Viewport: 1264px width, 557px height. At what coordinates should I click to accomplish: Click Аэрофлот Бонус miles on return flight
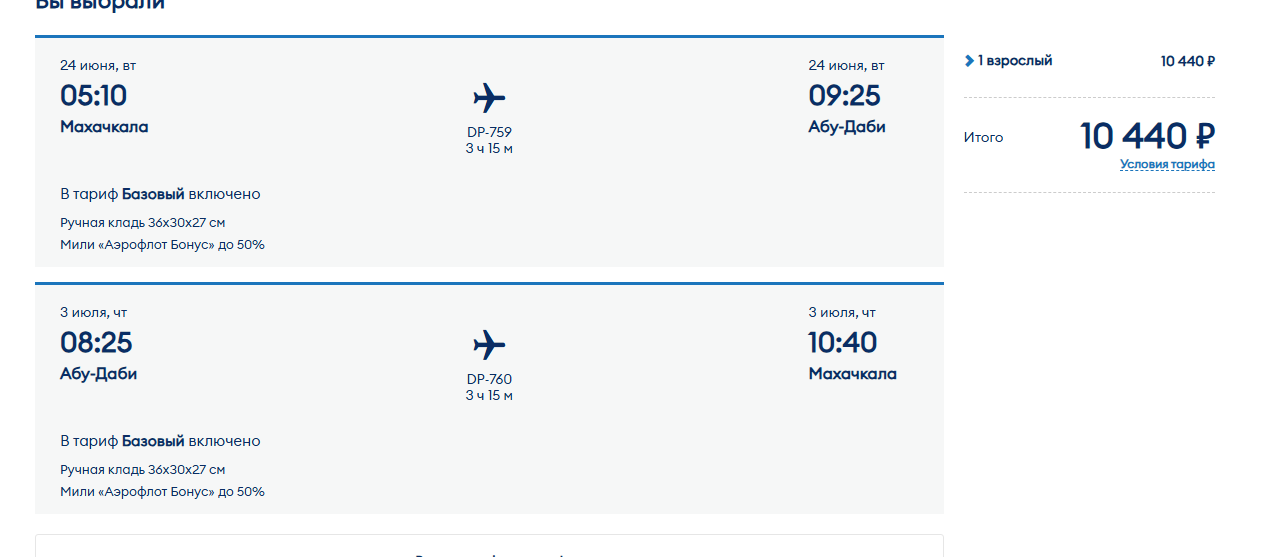(x=162, y=492)
